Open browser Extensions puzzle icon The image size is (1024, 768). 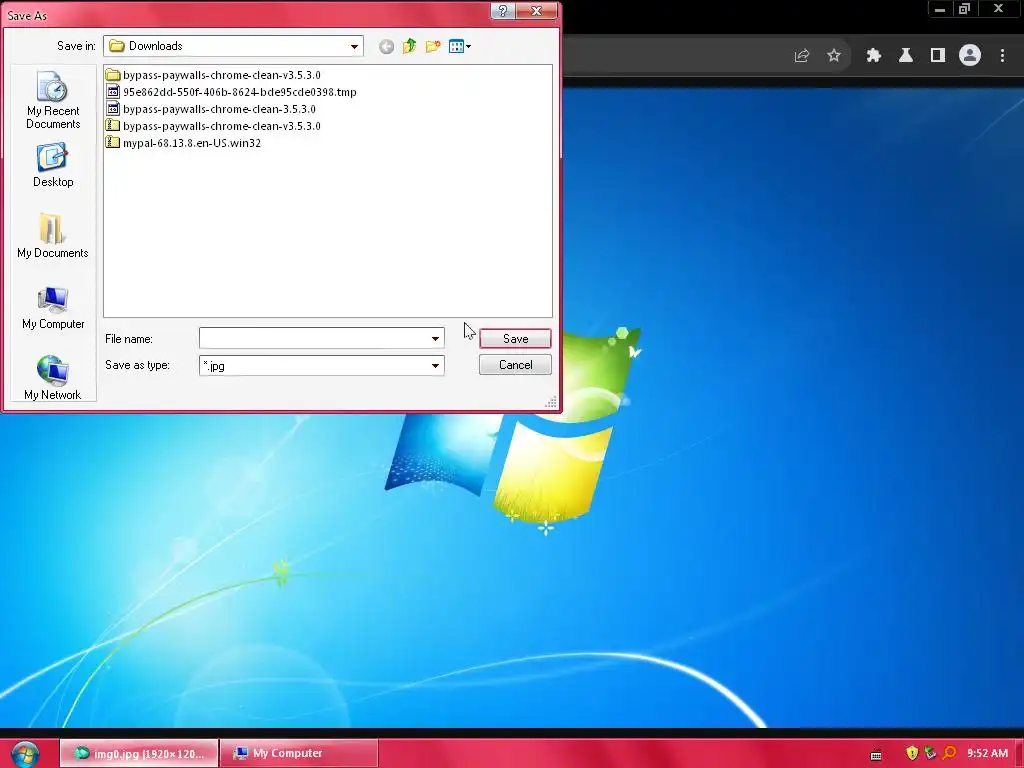pos(874,56)
